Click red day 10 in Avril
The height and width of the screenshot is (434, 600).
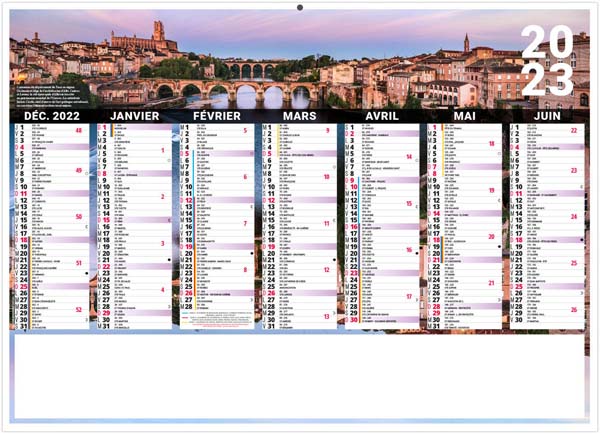pos(354,187)
